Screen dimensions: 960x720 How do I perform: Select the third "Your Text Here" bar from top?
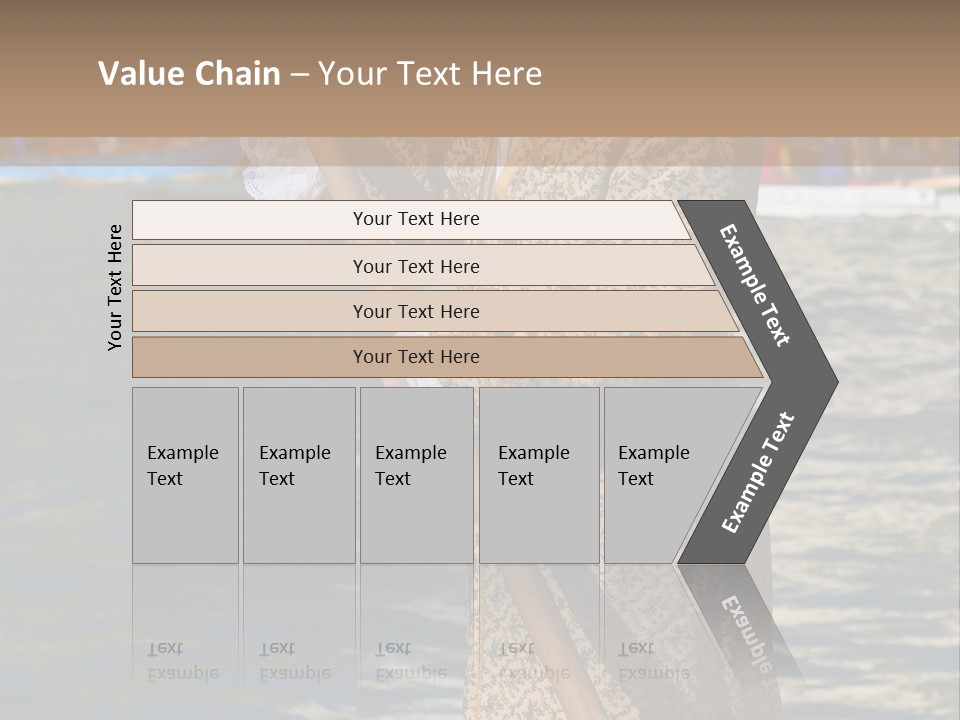pos(415,311)
